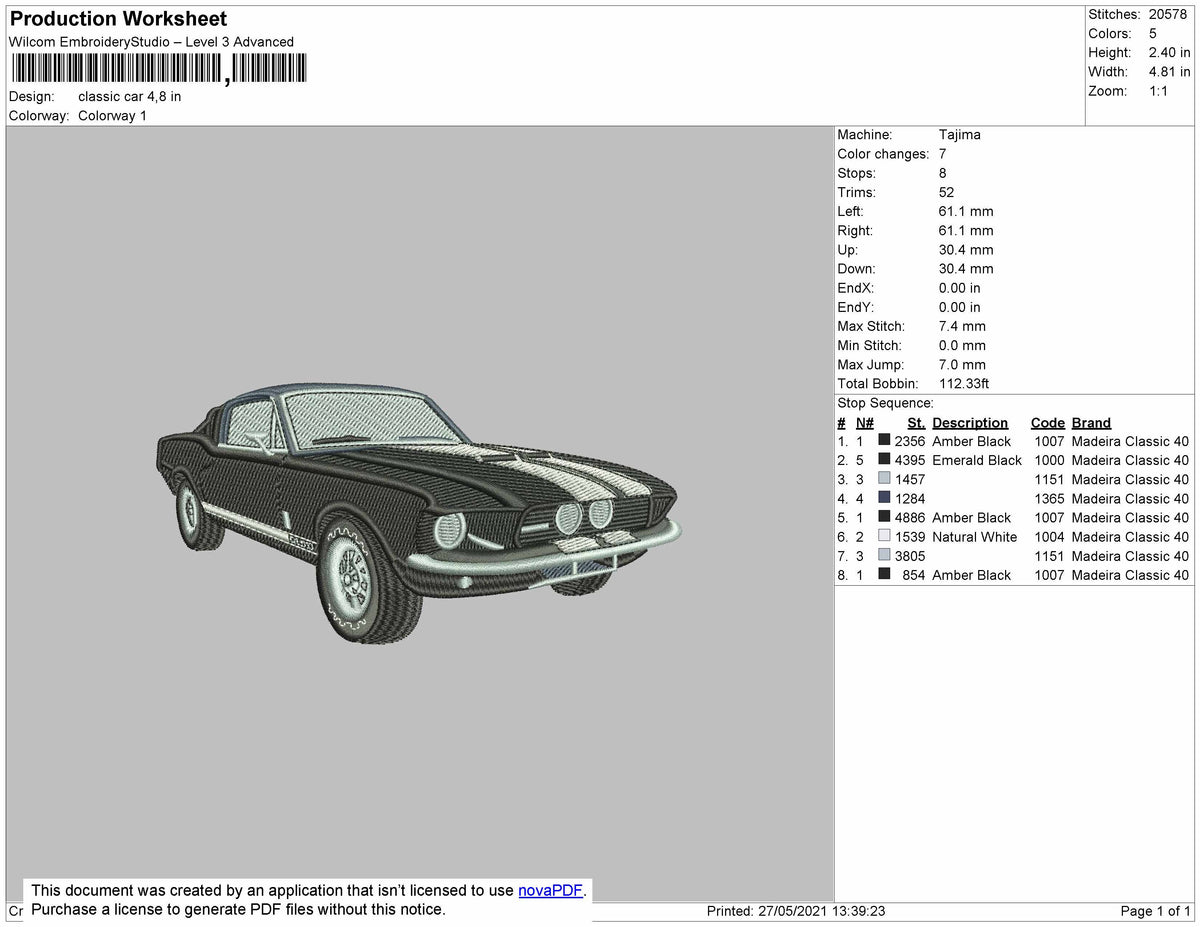Click the Brand column header
Screen dimensions: 1200x927
[x=1090, y=422]
